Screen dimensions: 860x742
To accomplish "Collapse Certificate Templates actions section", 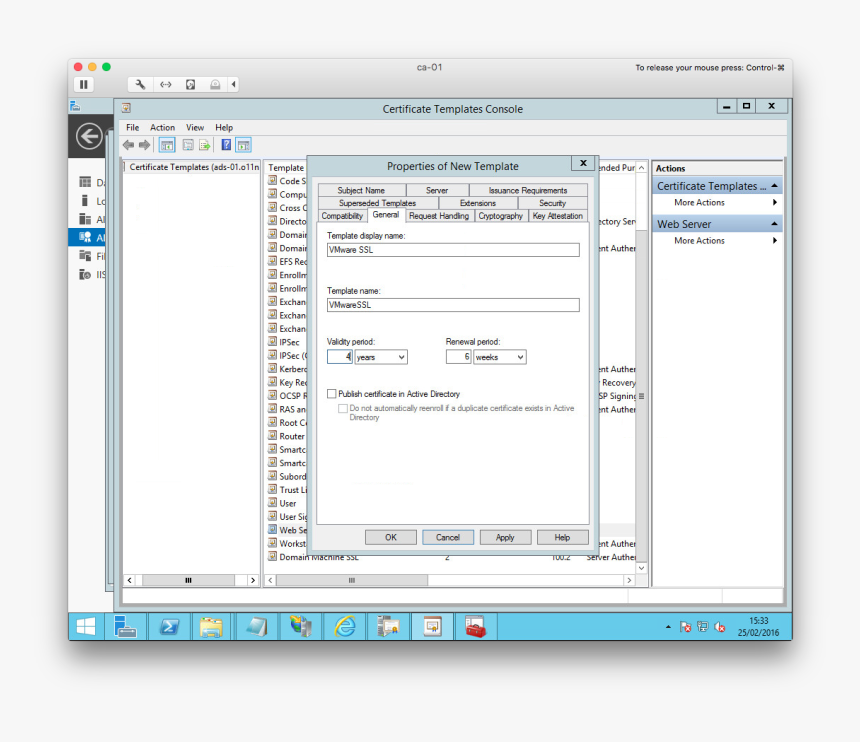I will (774, 186).
